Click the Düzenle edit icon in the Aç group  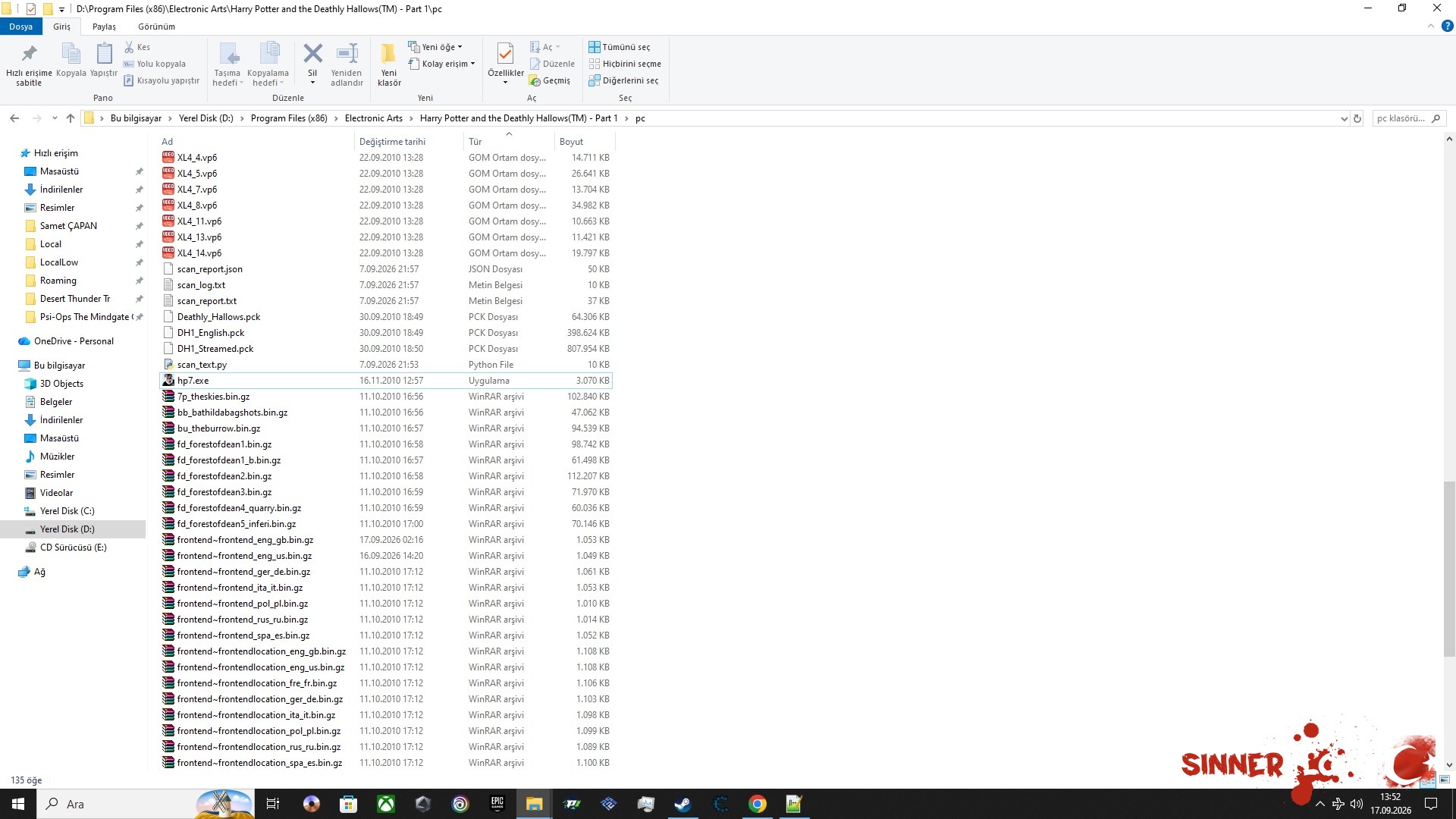tap(535, 64)
